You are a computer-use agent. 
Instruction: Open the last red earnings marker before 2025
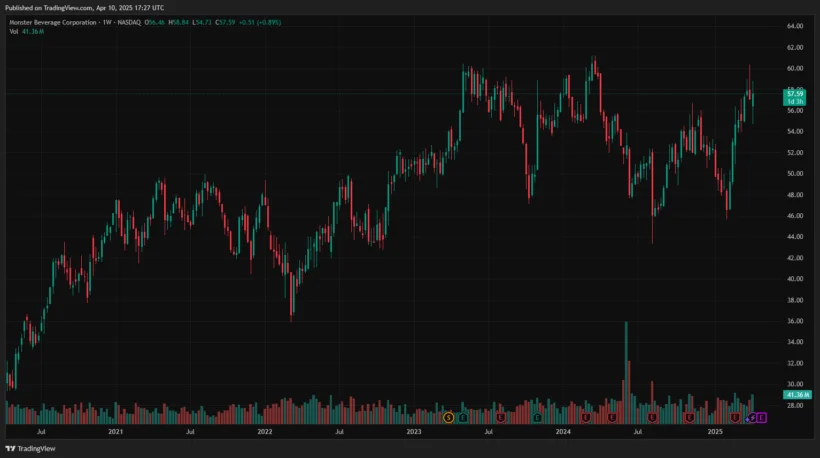tap(689, 418)
